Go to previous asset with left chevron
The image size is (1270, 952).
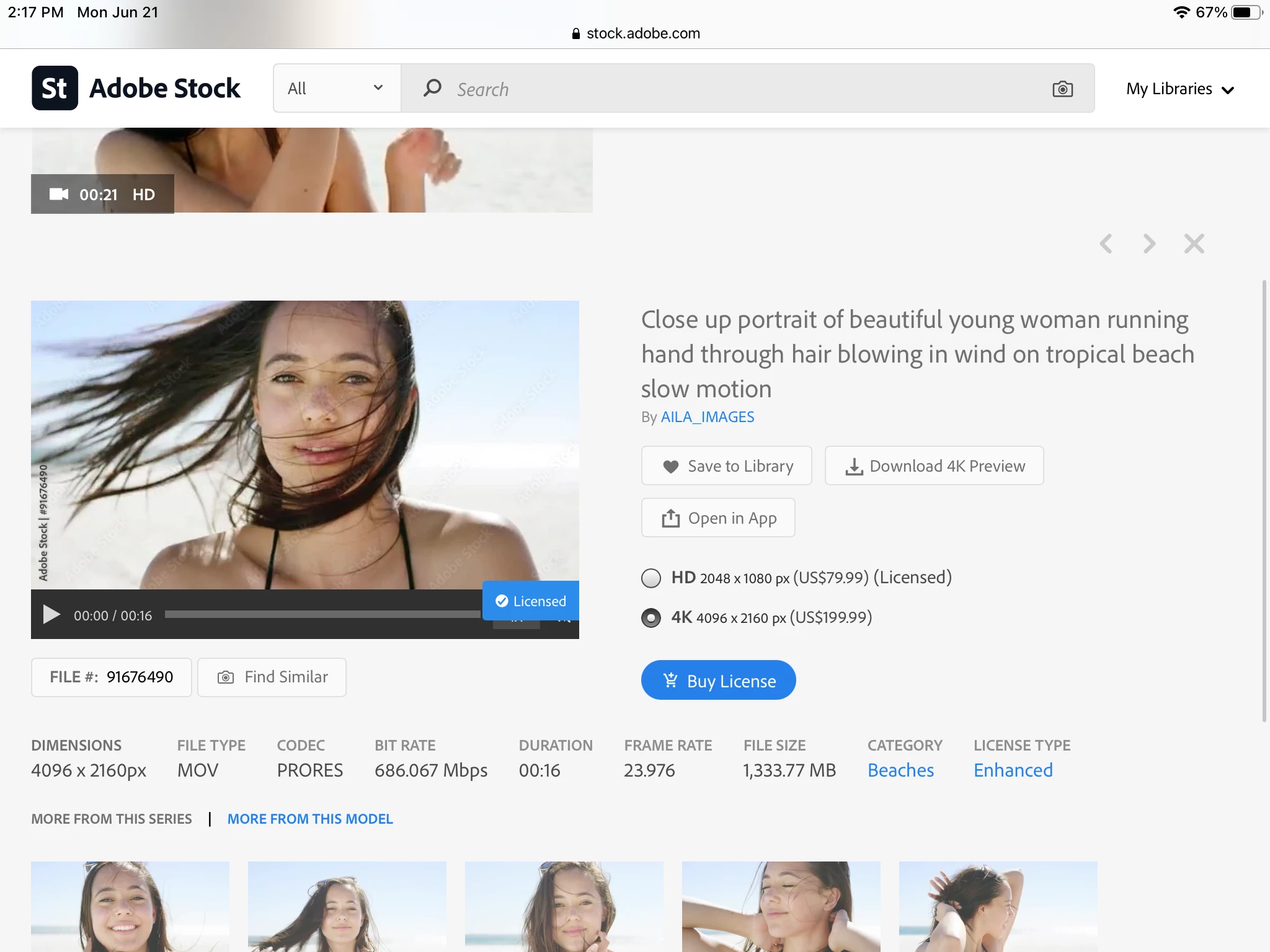pyautogui.click(x=1106, y=244)
